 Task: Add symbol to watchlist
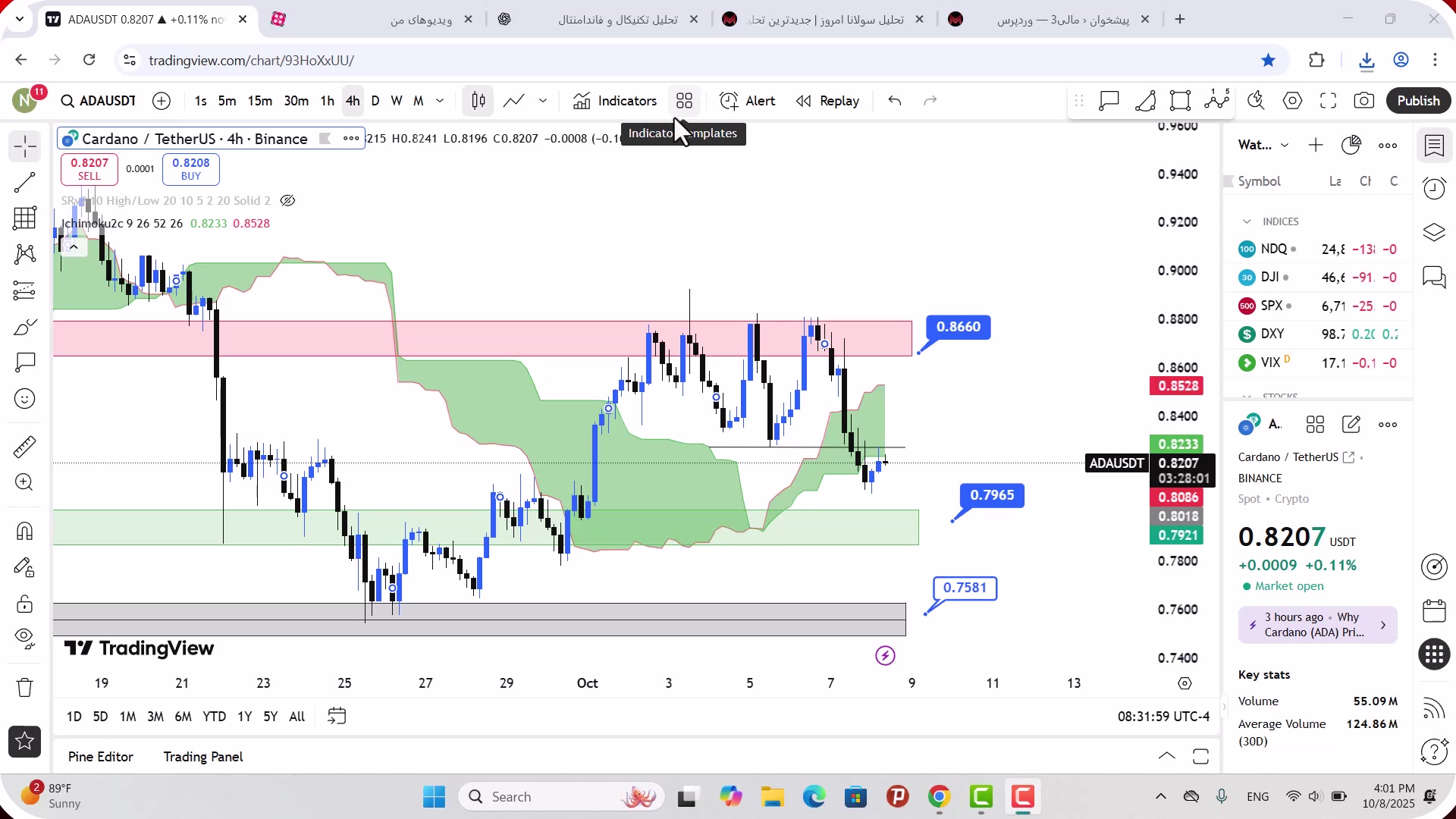pyautogui.click(x=1316, y=145)
